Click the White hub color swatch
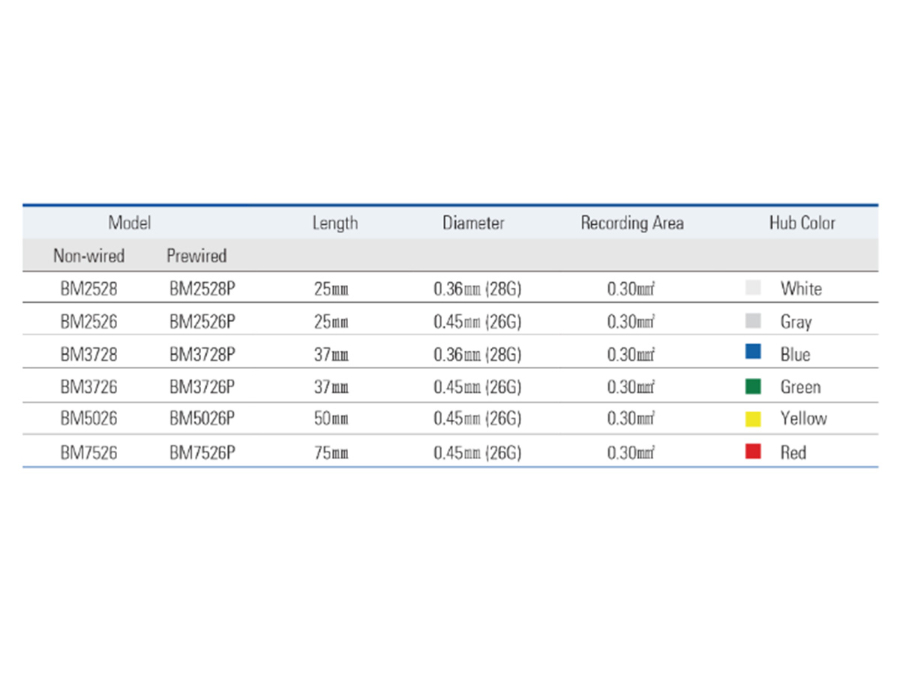 753,288
